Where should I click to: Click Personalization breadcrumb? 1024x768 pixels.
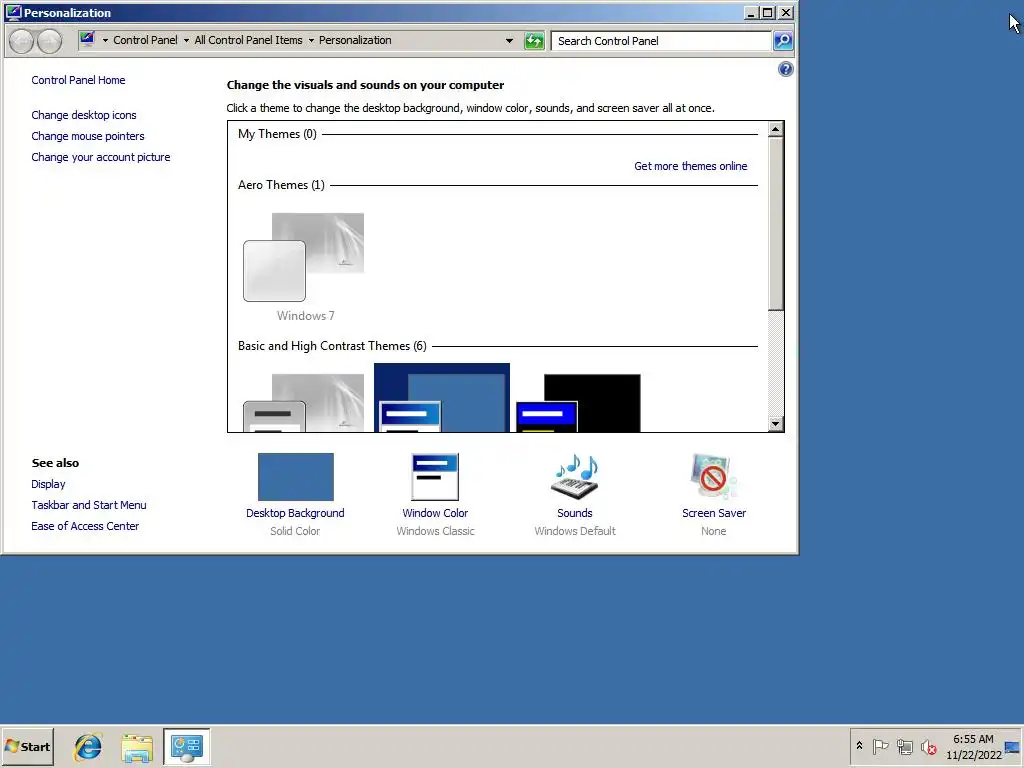click(355, 40)
